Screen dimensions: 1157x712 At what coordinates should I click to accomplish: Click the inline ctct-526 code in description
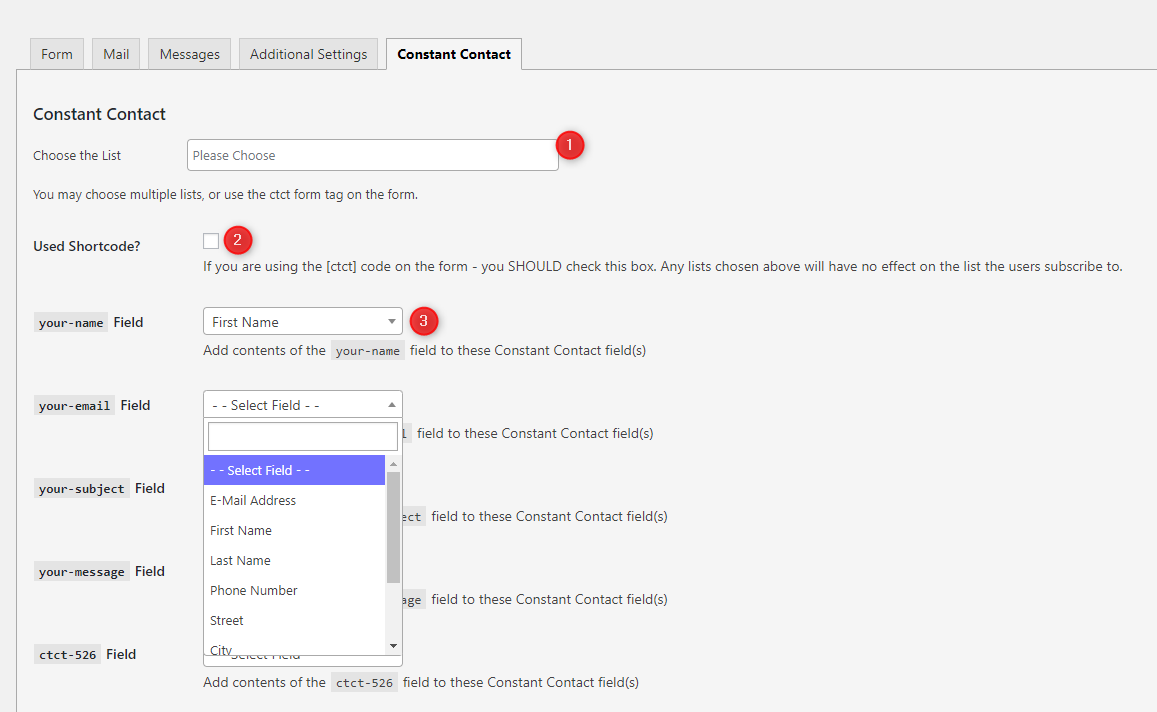365,682
